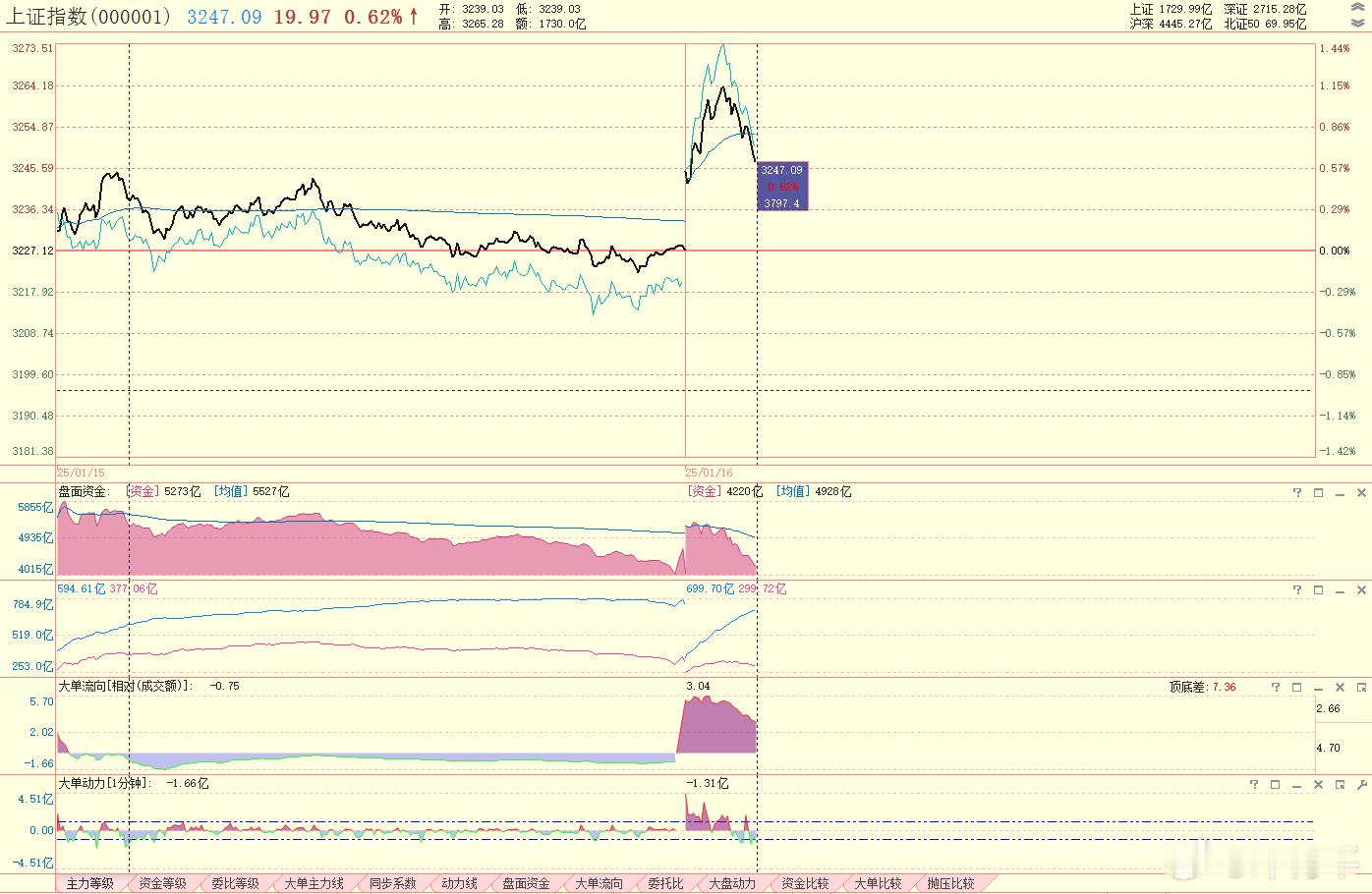The height and width of the screenshot is (894, 1372).
Task: Switch to the 资金等级 tab
Action: click(163, 883)
